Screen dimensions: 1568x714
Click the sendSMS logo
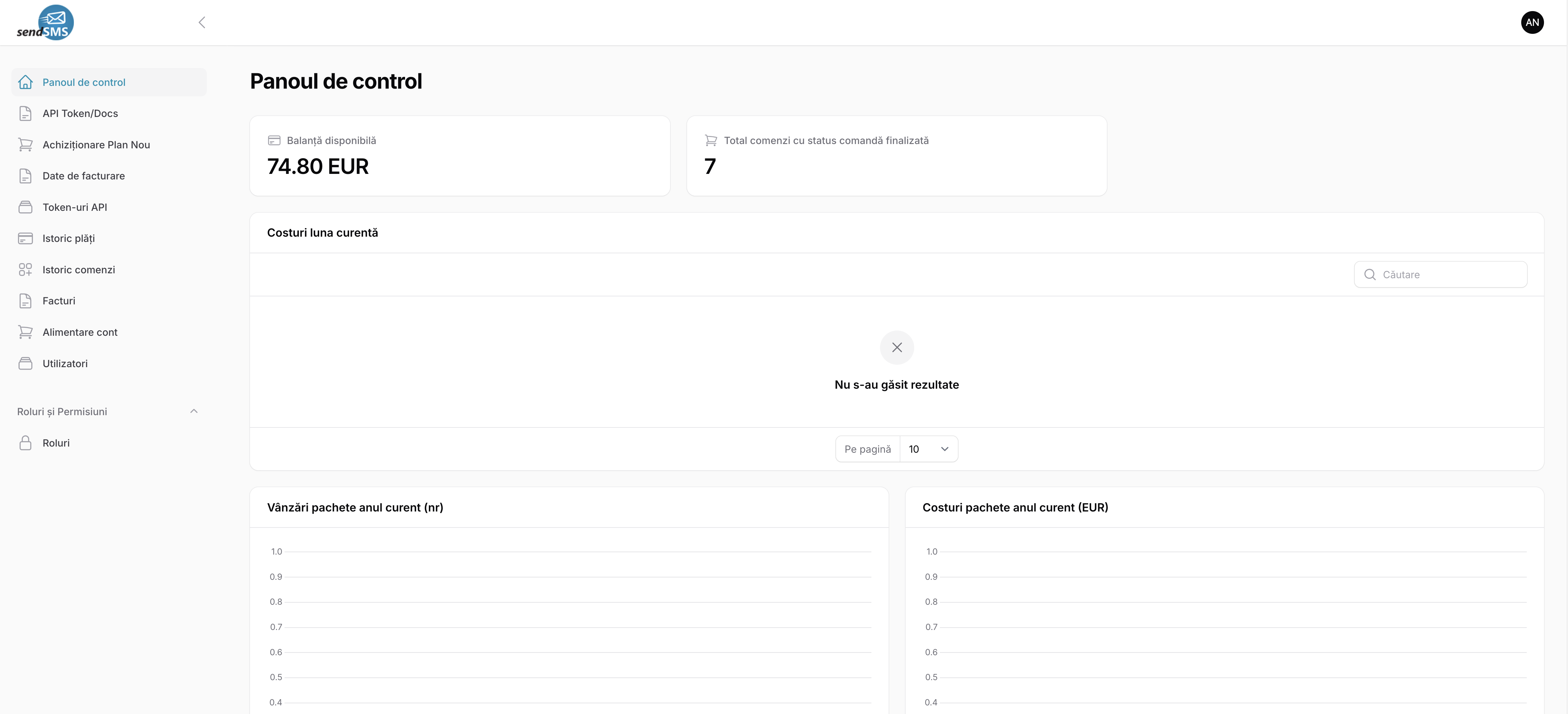click(46, 22)
